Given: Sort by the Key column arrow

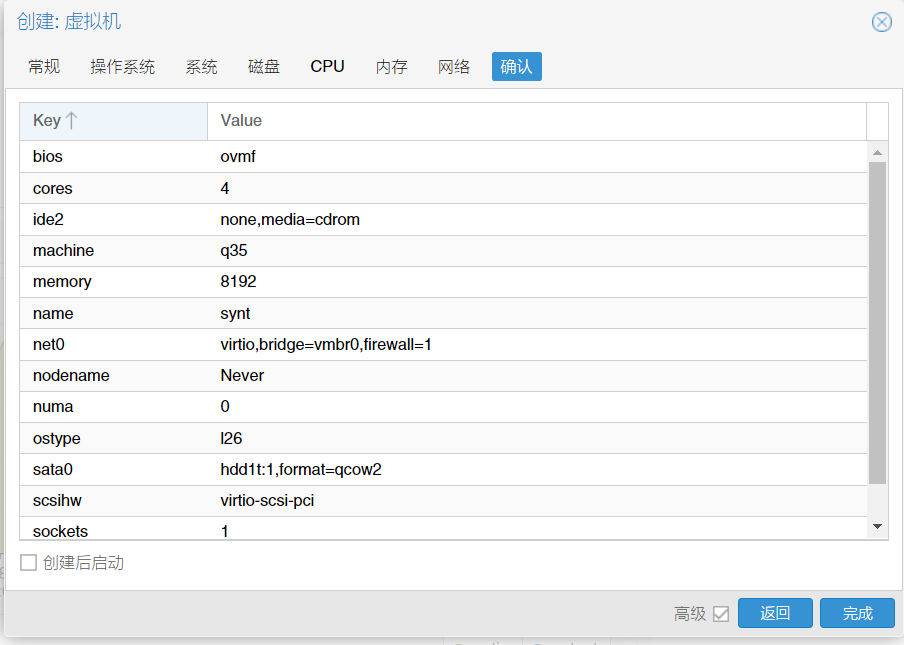Looking at the screenshot, I should (71, 120).
